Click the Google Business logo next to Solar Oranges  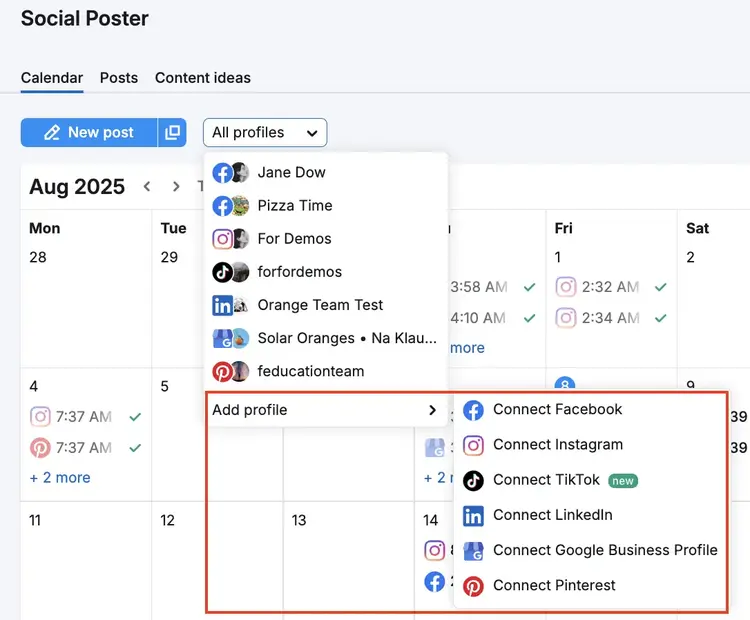(x=222, y=338)
